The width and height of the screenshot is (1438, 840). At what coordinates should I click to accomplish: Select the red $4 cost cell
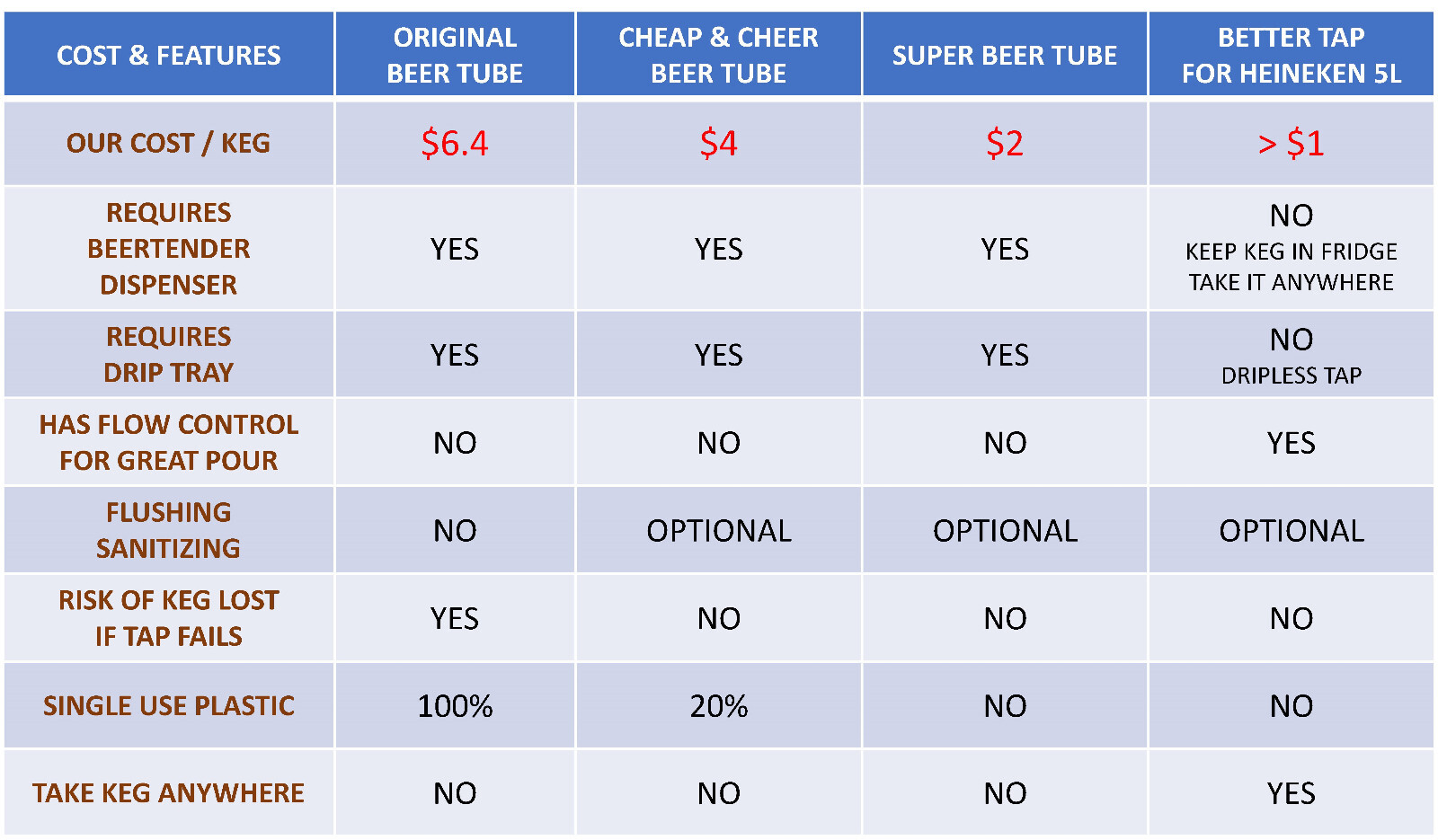[x=718, y=143]
